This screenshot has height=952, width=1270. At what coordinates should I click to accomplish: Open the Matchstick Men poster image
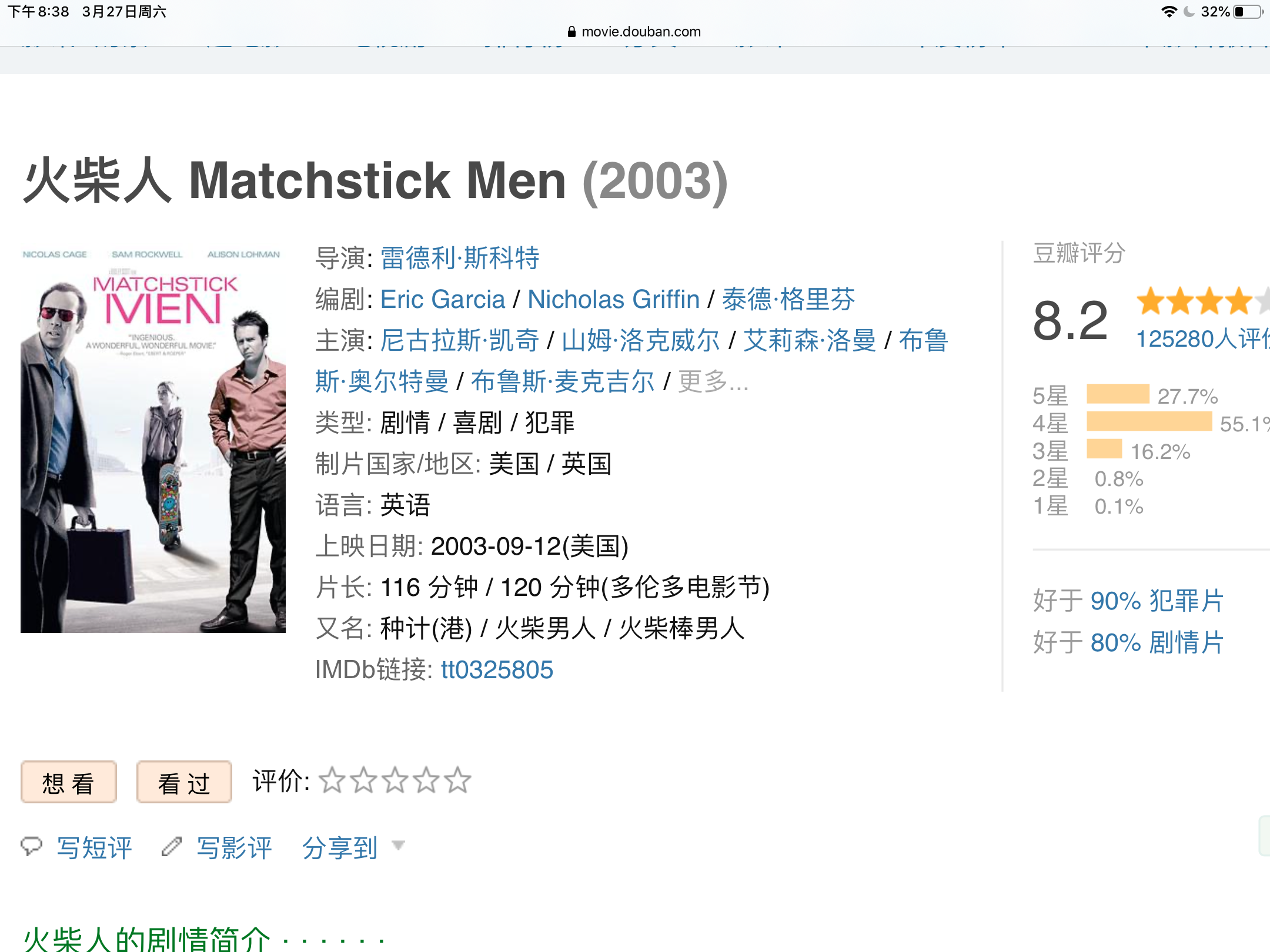[x=153, y=439]
